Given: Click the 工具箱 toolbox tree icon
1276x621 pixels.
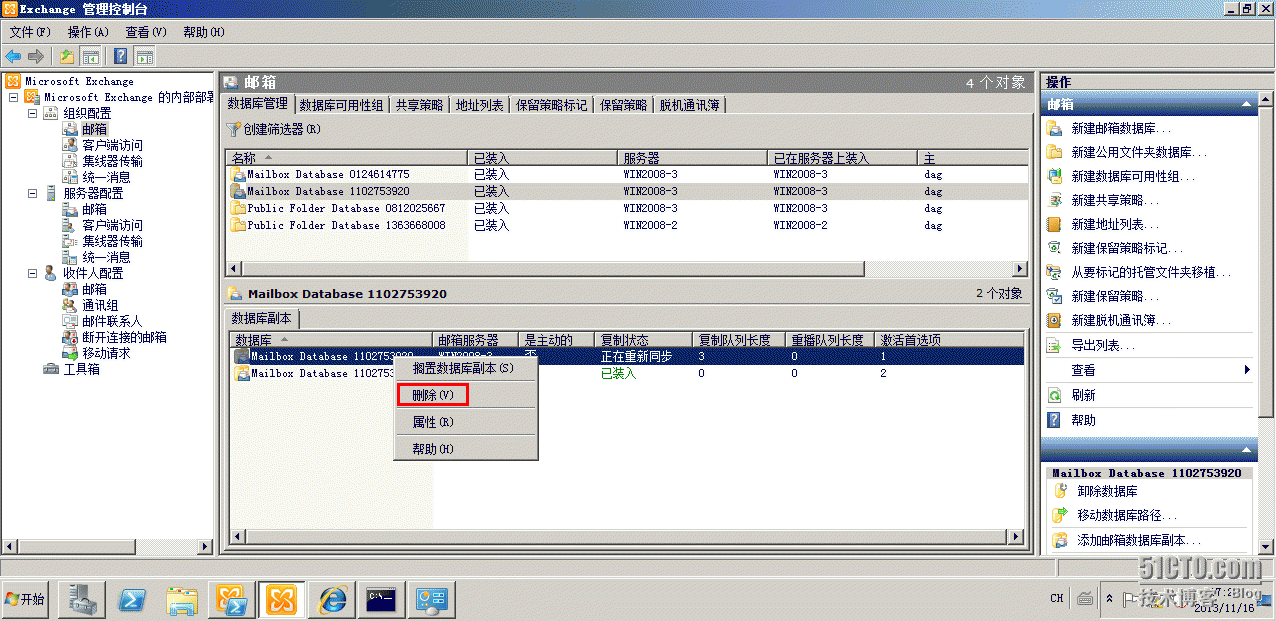Looking at the screenshot, I should 52,369.
